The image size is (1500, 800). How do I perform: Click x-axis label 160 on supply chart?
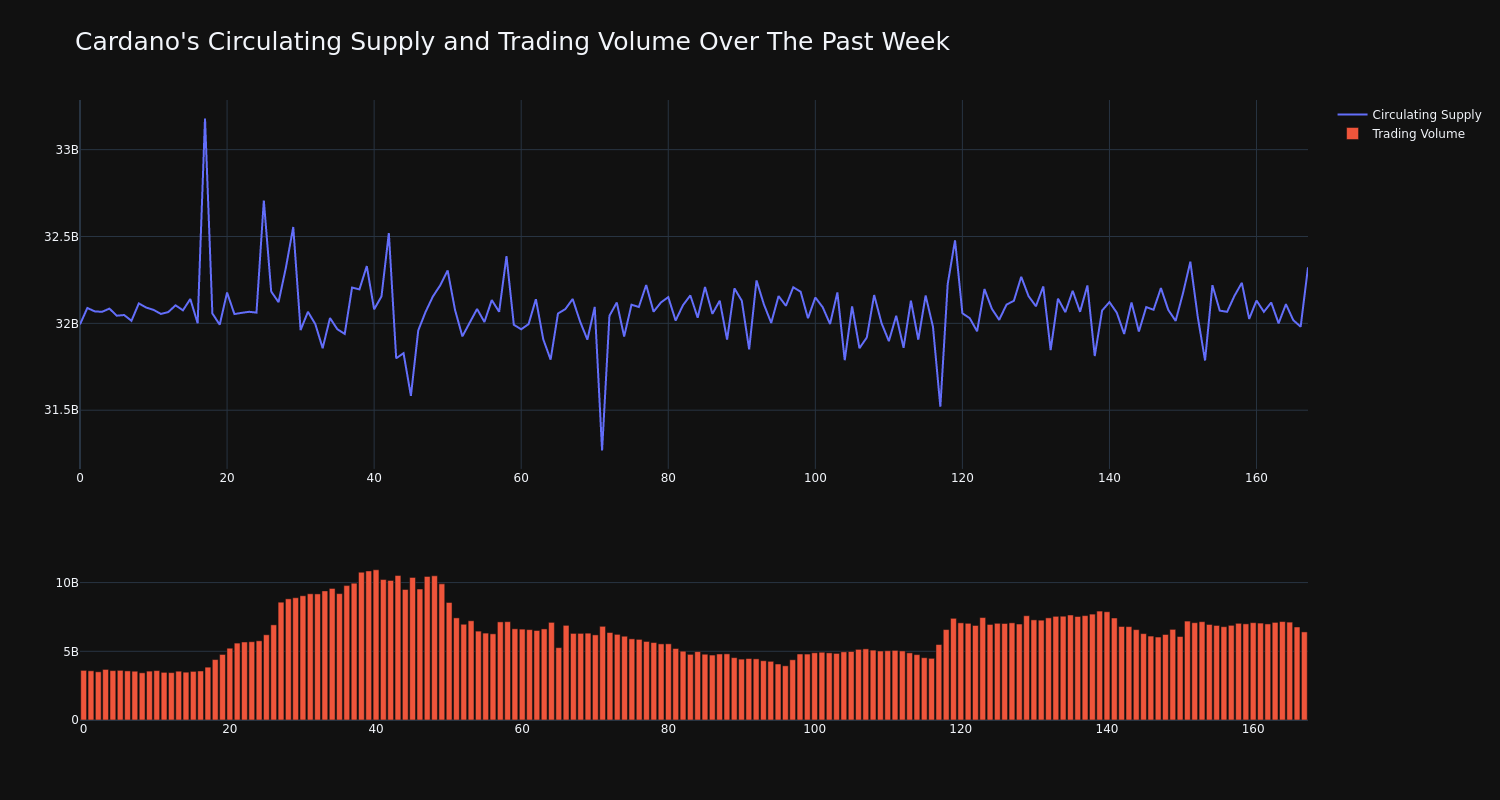1256,478
